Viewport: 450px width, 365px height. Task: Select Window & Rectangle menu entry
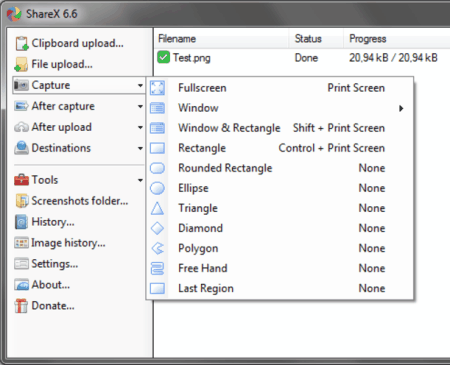(x=280, y=128)
